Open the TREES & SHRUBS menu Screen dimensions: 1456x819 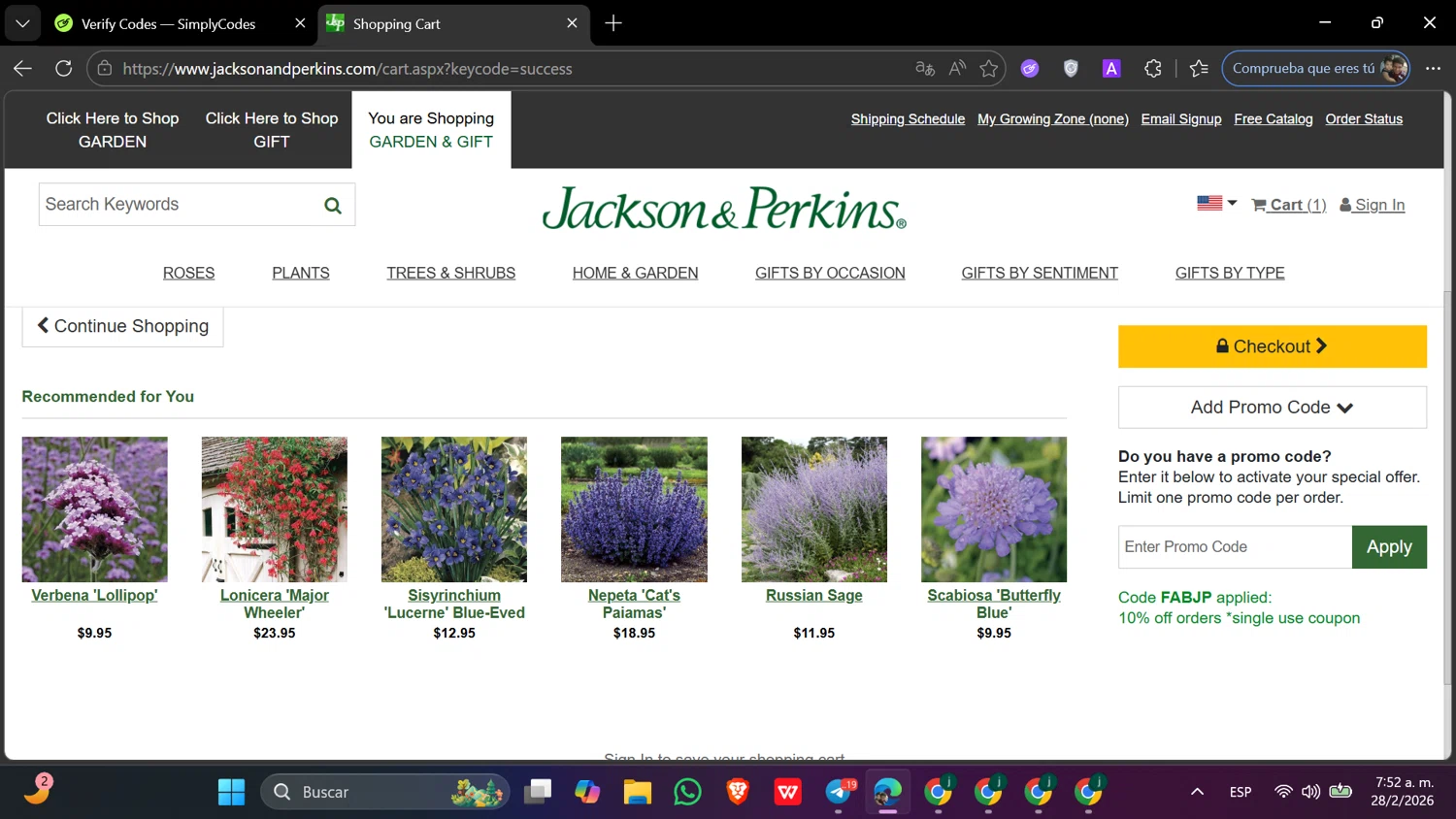click(451, 274)
